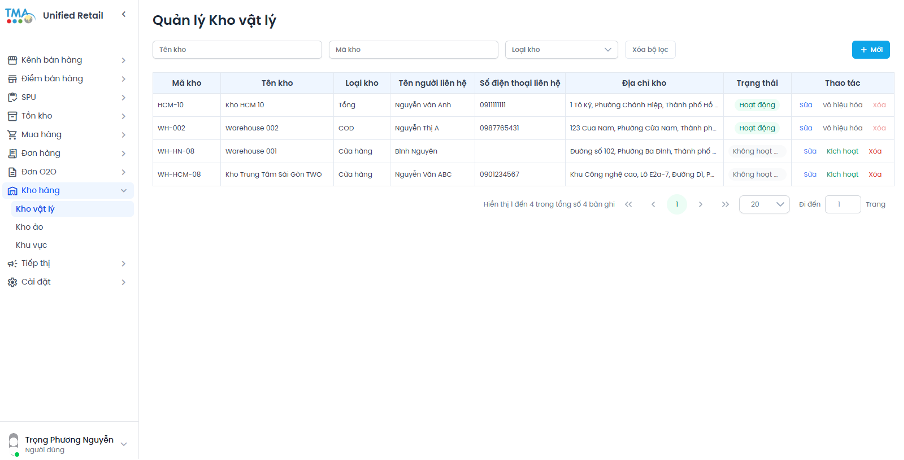Click the Tiếp thị megaphone icon
The height and width of the screenshot is (460, 904).
point(13,263)
